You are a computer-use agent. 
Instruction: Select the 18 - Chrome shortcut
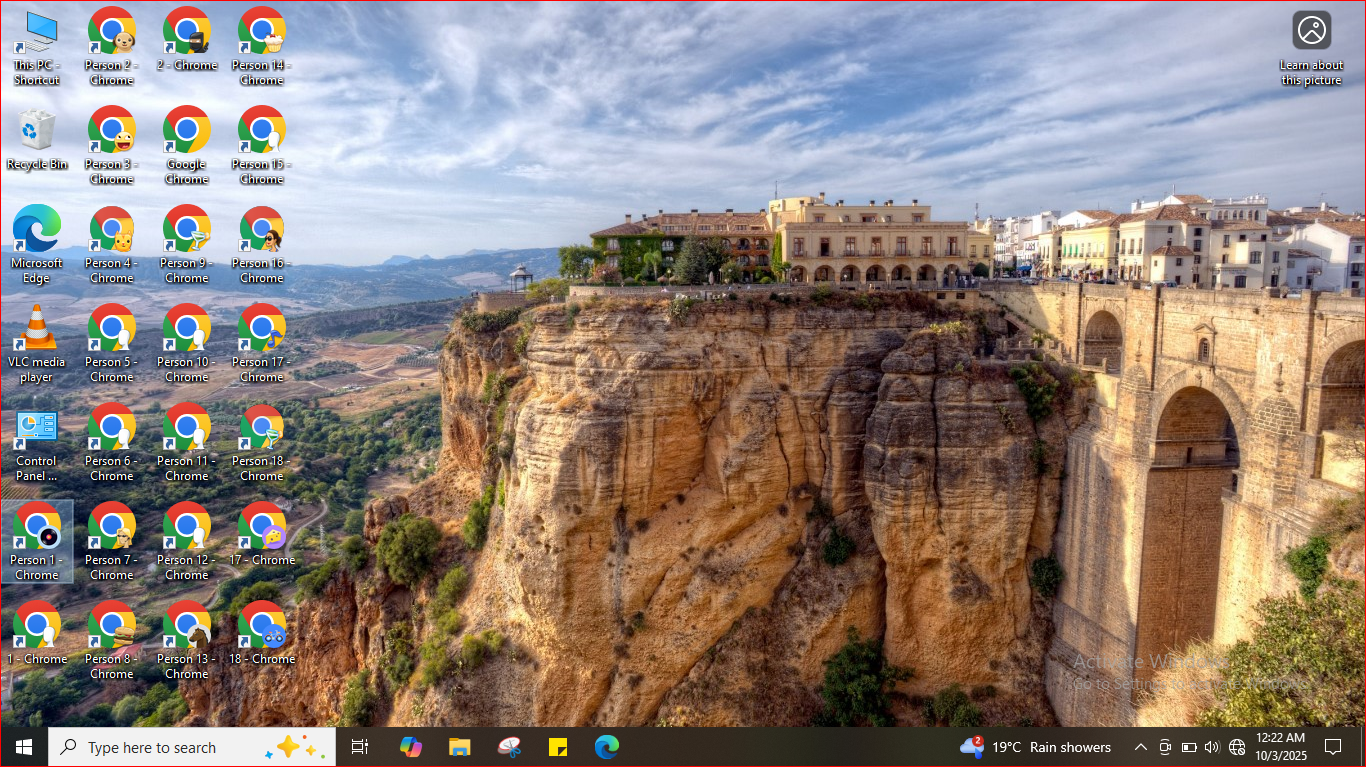click(x=262, y=634)
